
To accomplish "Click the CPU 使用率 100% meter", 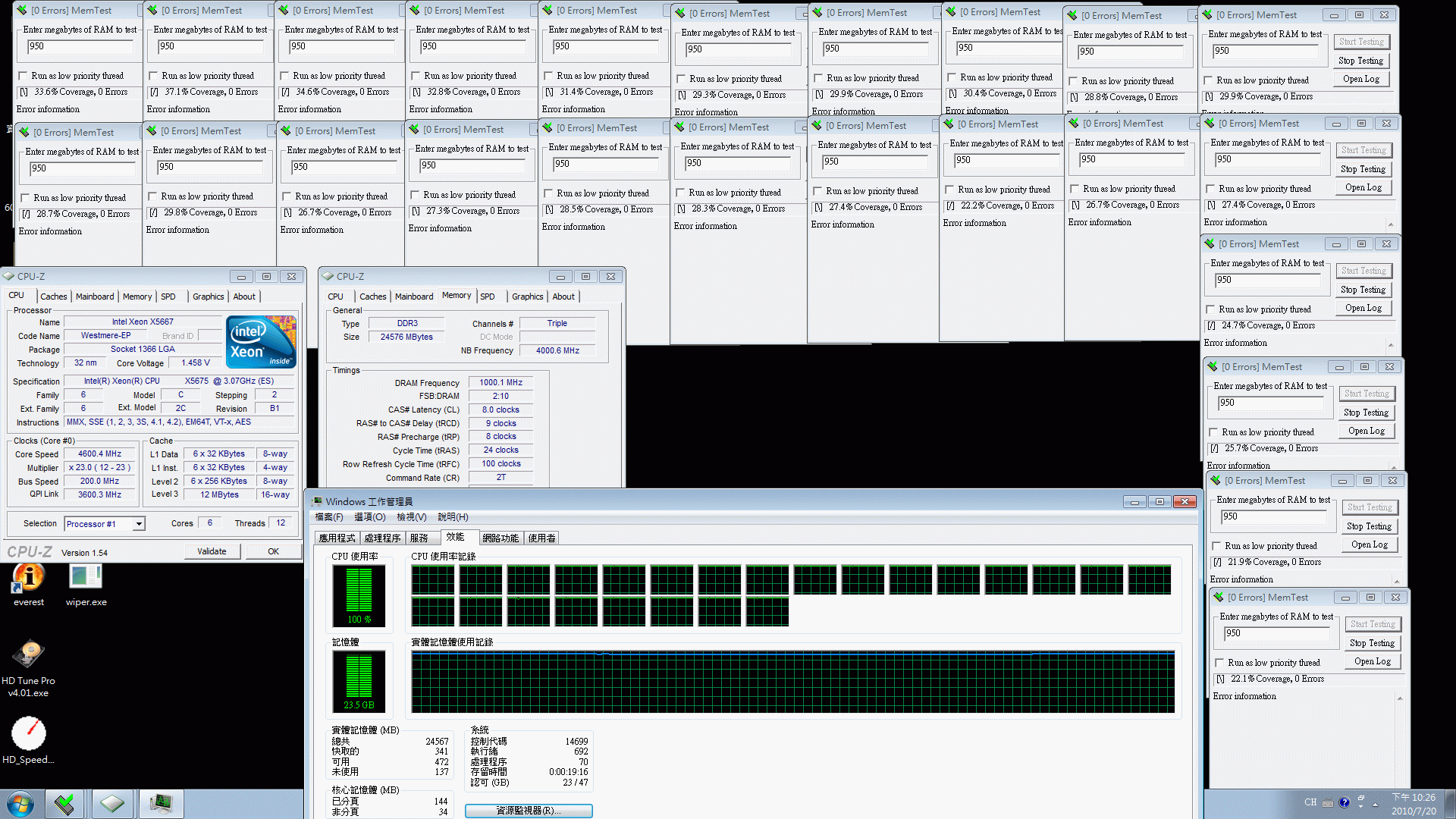I will [359, 595].
